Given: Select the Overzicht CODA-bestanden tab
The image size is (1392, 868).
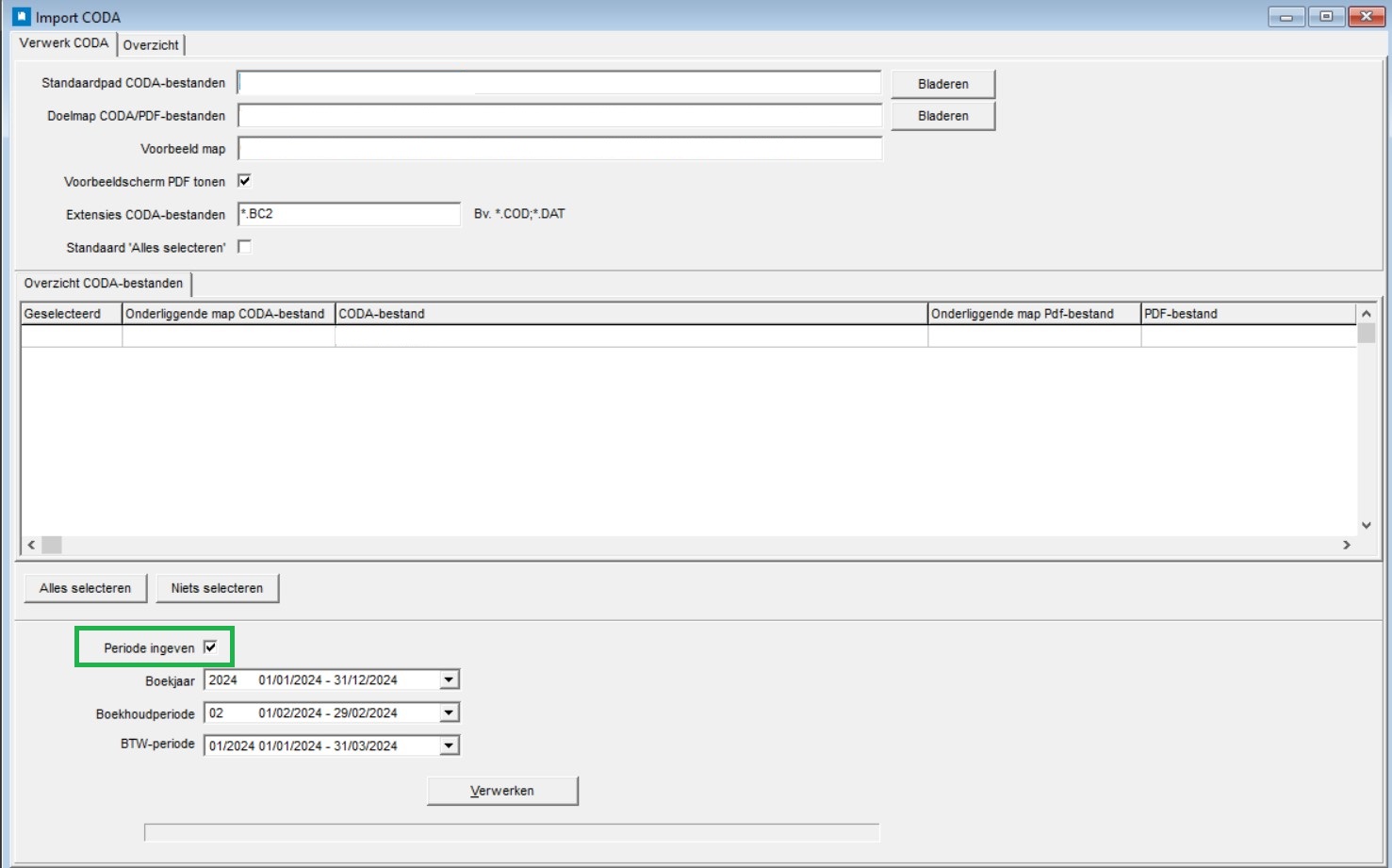Looking at the screenshot, I should 104,284.
